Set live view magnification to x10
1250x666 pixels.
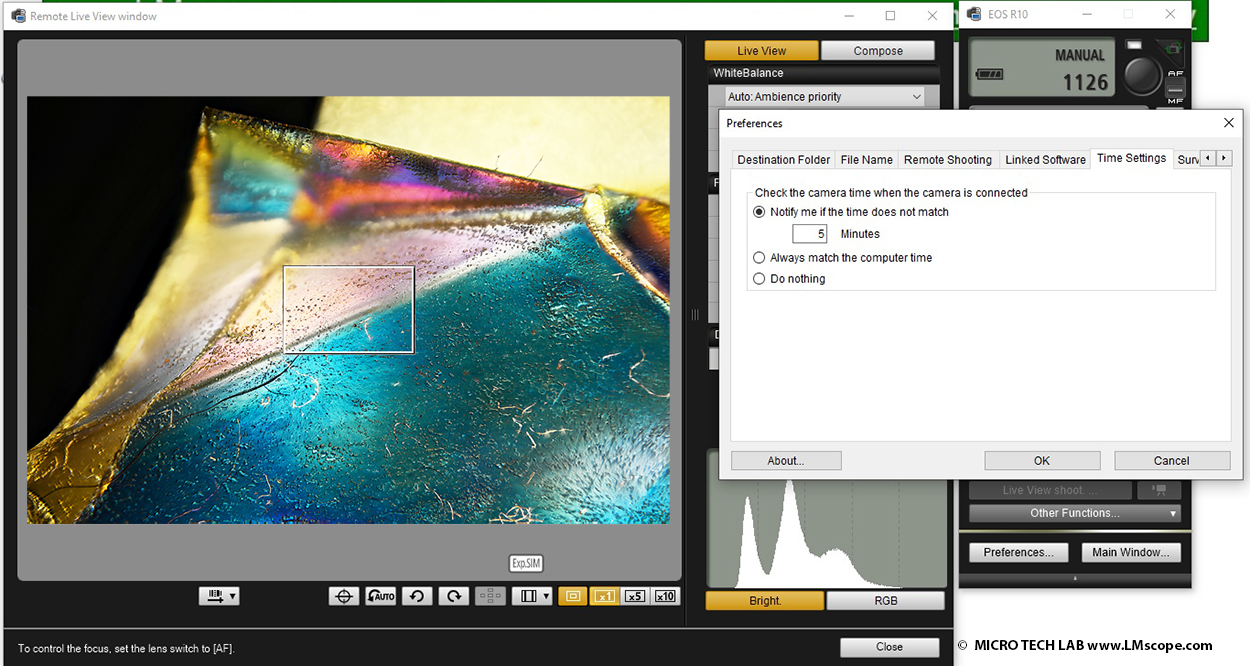[x=665, y=596]
